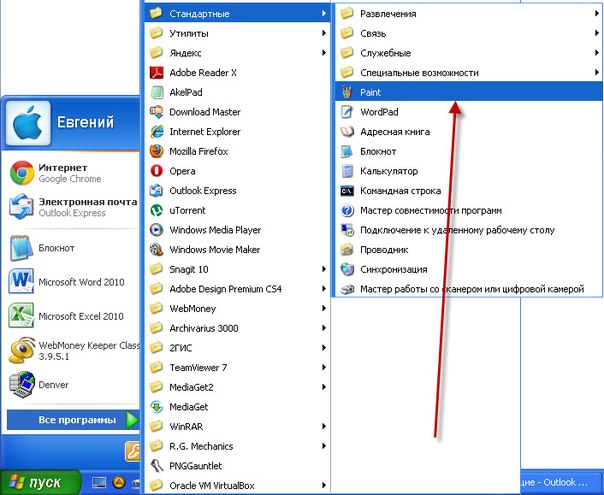Open Подключение к удаленному рабочему столу
604x495 pixels.
(468, 230)
